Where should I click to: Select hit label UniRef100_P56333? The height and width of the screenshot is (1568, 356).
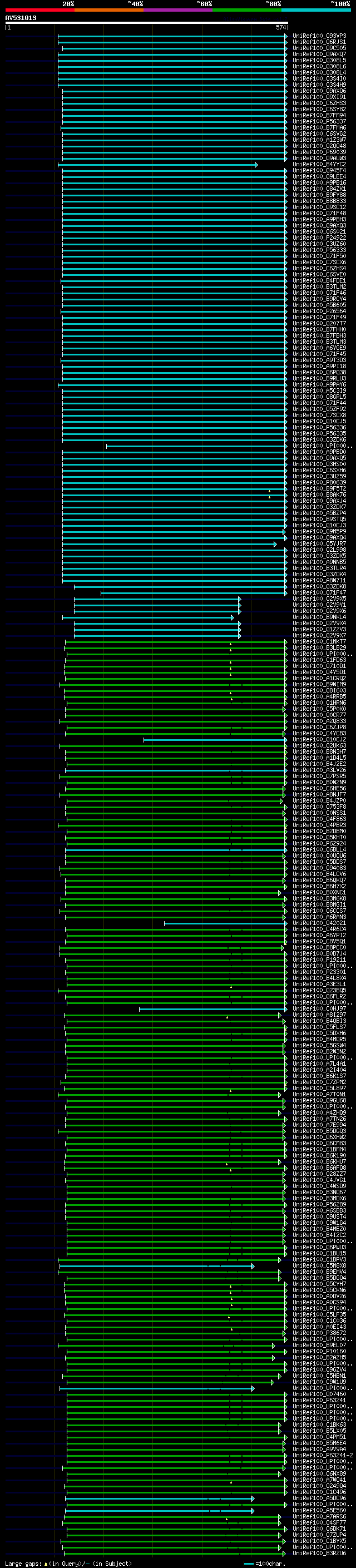(319, 250)
